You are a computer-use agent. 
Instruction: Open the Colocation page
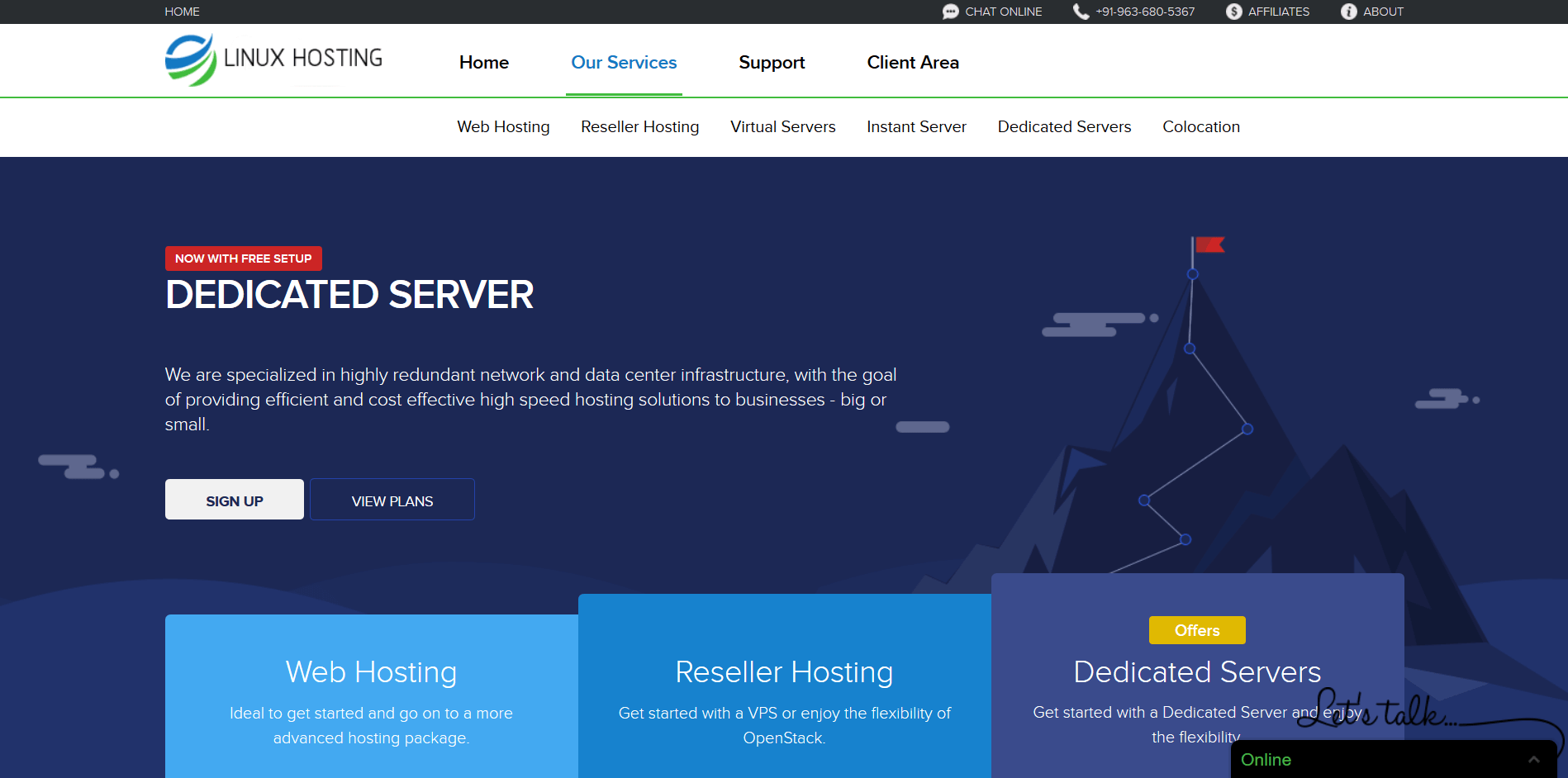[x=1200, y=126]
